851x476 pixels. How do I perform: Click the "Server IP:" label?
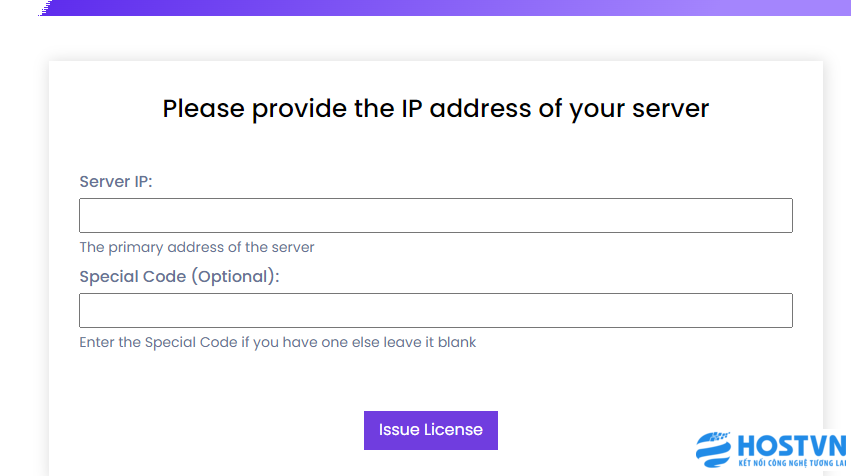click(x=116, y=181)
